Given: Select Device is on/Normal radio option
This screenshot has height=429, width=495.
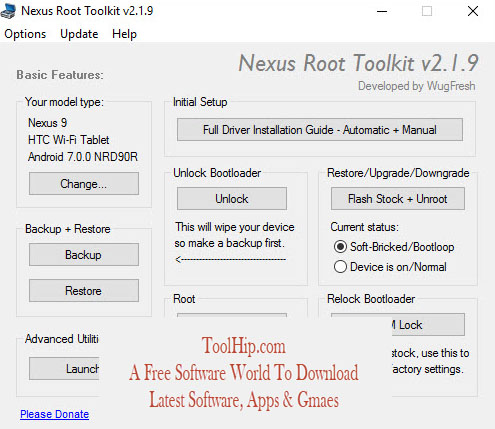Looking at the screenshot, I should (340, 267).
